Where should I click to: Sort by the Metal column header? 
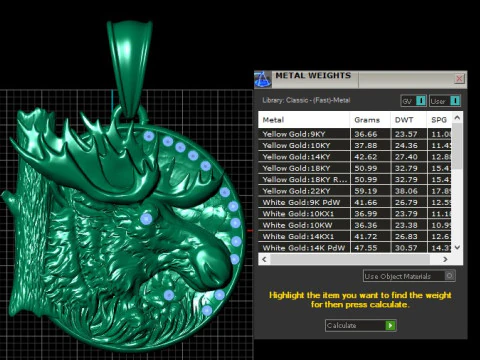[304, 120]
